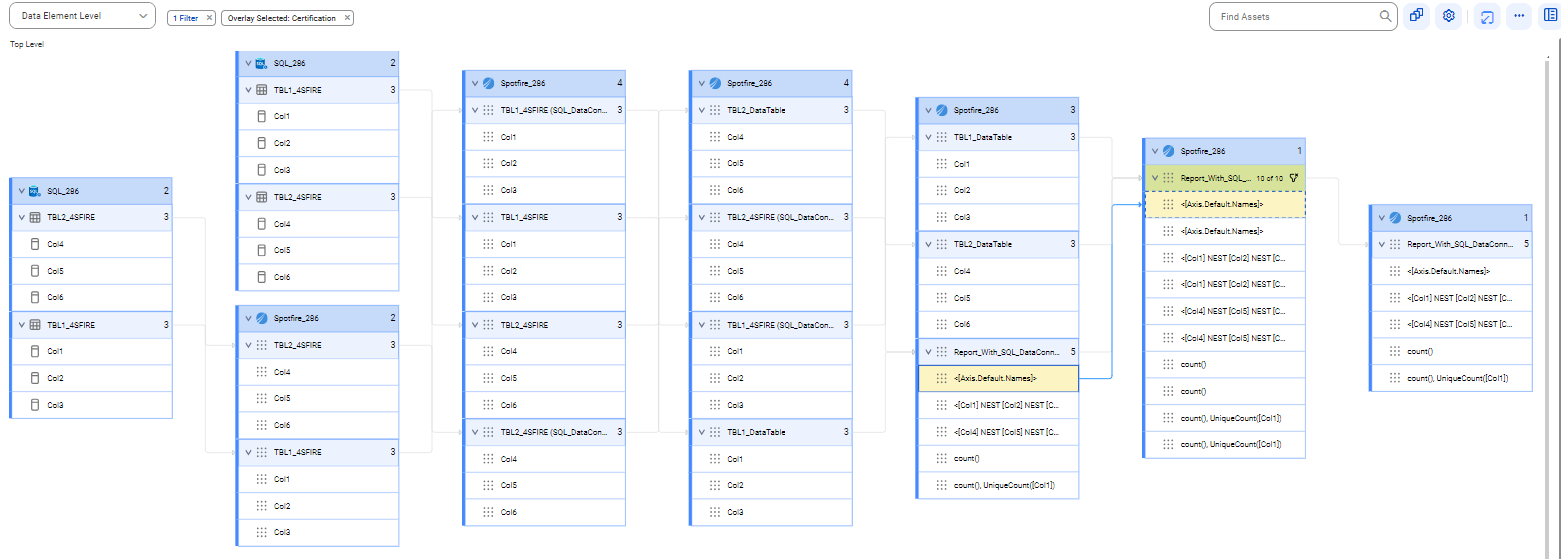This screenshot has width=1561, height=559.
Task: Select Col4 in Spotfire_286 card numbered 2
Action: (x=318, y=372)
